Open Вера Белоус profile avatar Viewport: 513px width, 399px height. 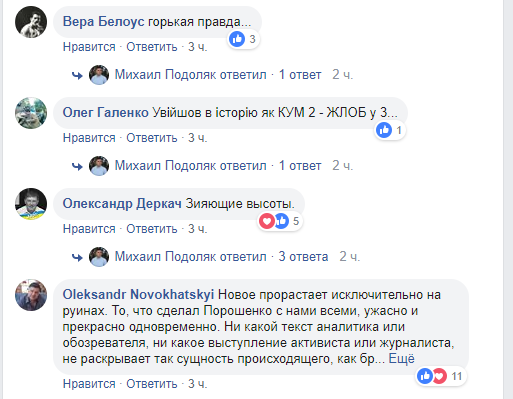pyautogui.click(x=31, y=22)
